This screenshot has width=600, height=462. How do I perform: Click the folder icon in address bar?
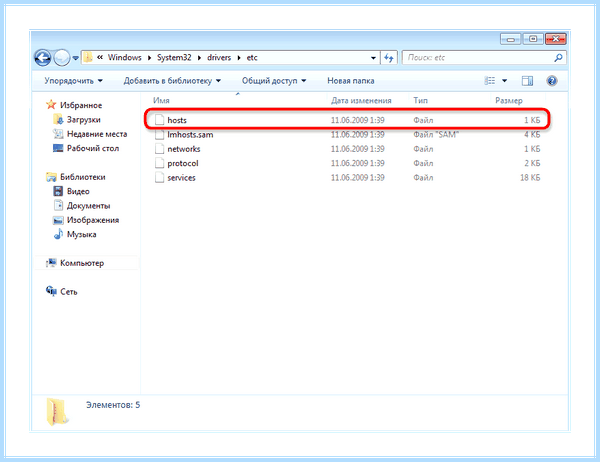[88, 57]
